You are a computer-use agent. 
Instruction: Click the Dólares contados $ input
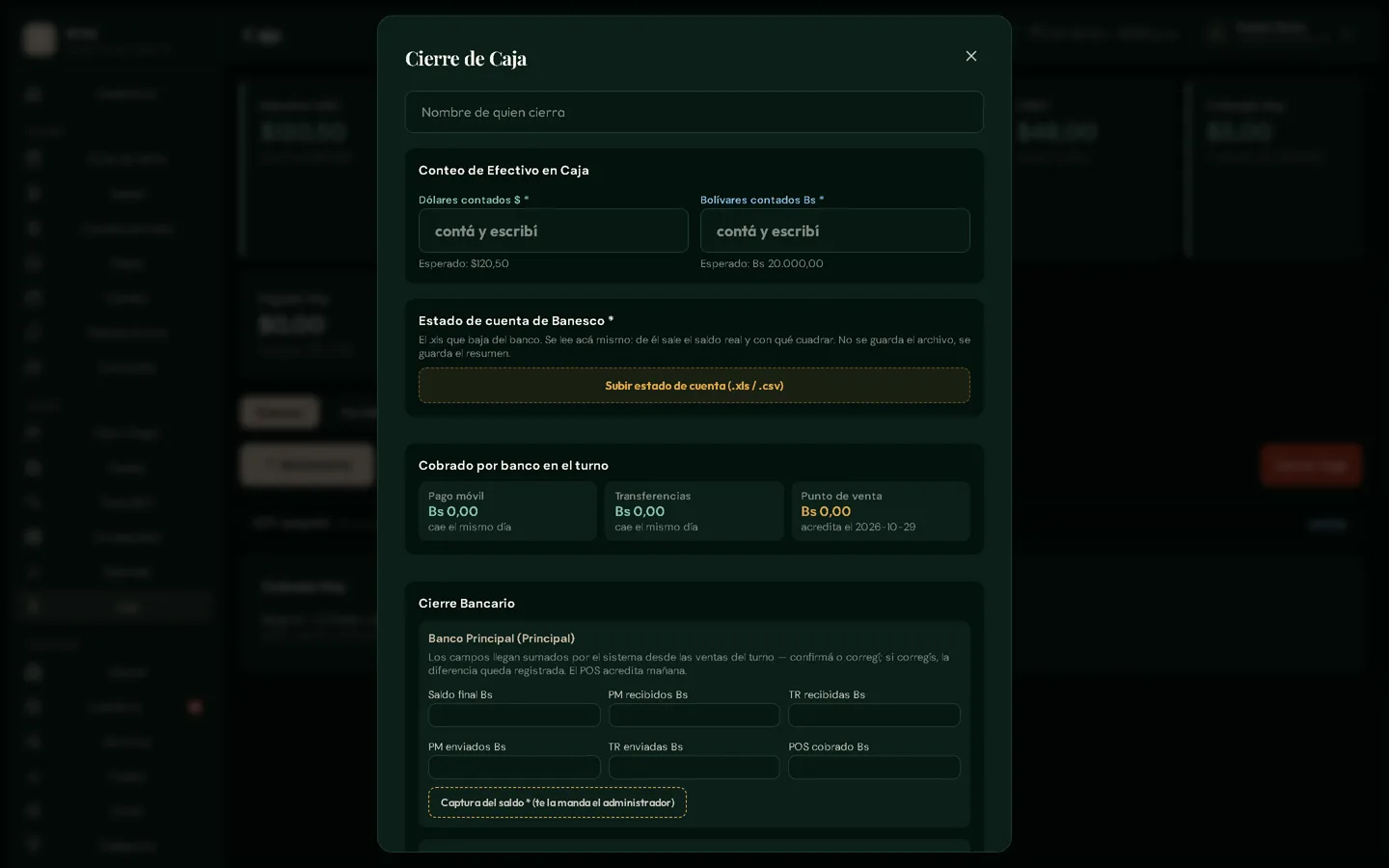pyautogui.click(x=554, y=231)
